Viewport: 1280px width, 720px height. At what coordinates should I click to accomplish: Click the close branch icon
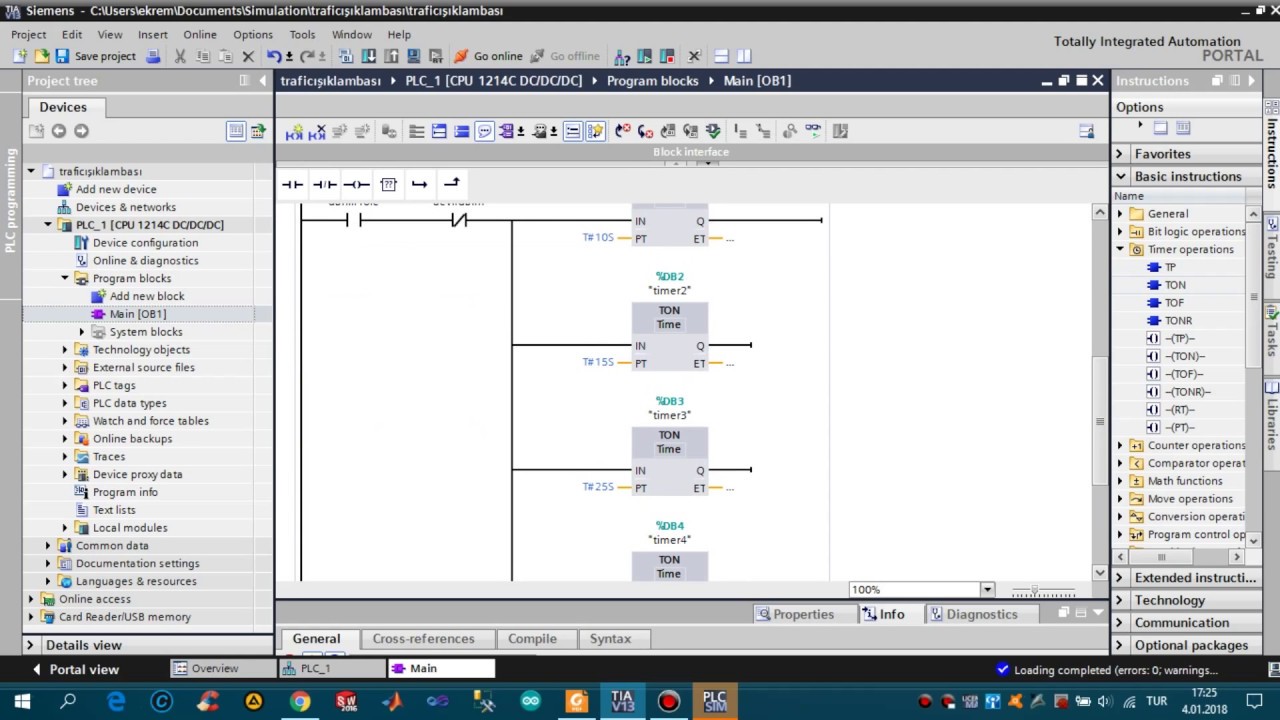coord(451,184)
